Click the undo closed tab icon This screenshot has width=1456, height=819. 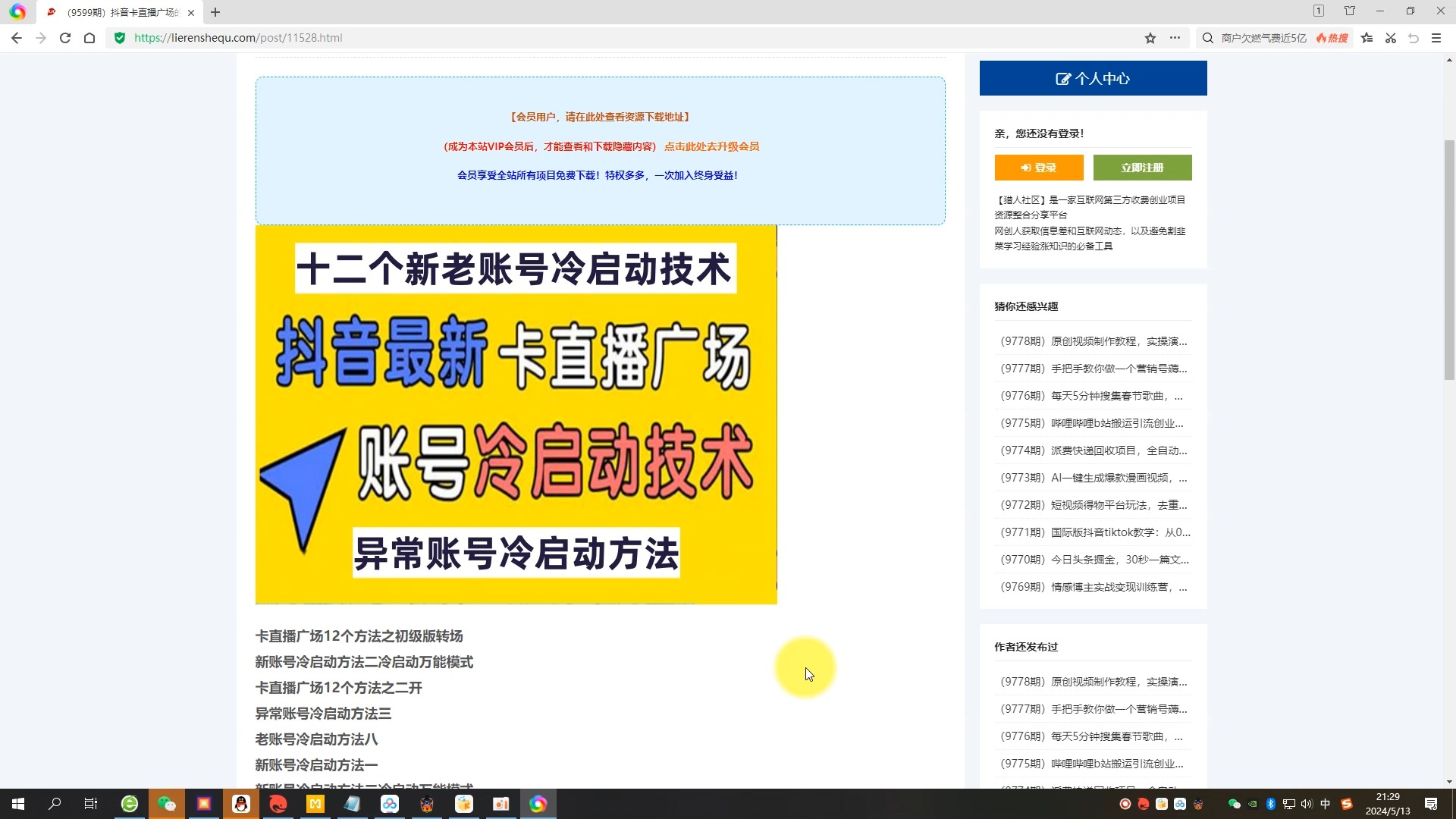point(1414,38)
